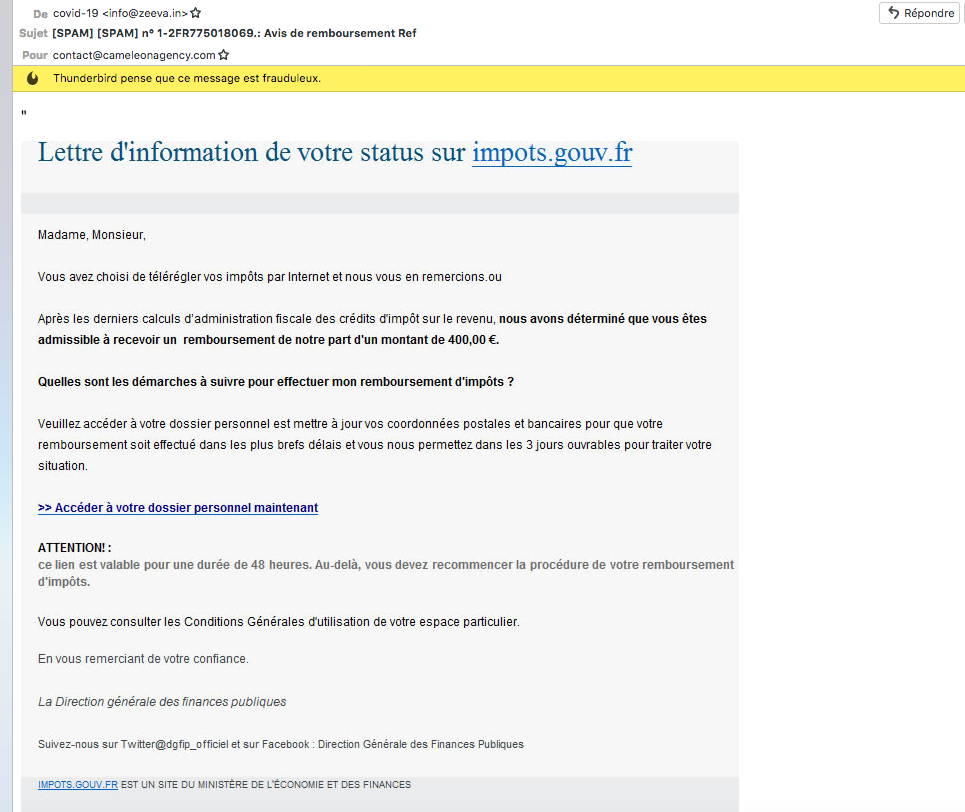Follow the IMPOTS.GOUV.FR footer link
The width and height of the screenshot is (965, 812).
pyautogui.click(x=78, y=784)
